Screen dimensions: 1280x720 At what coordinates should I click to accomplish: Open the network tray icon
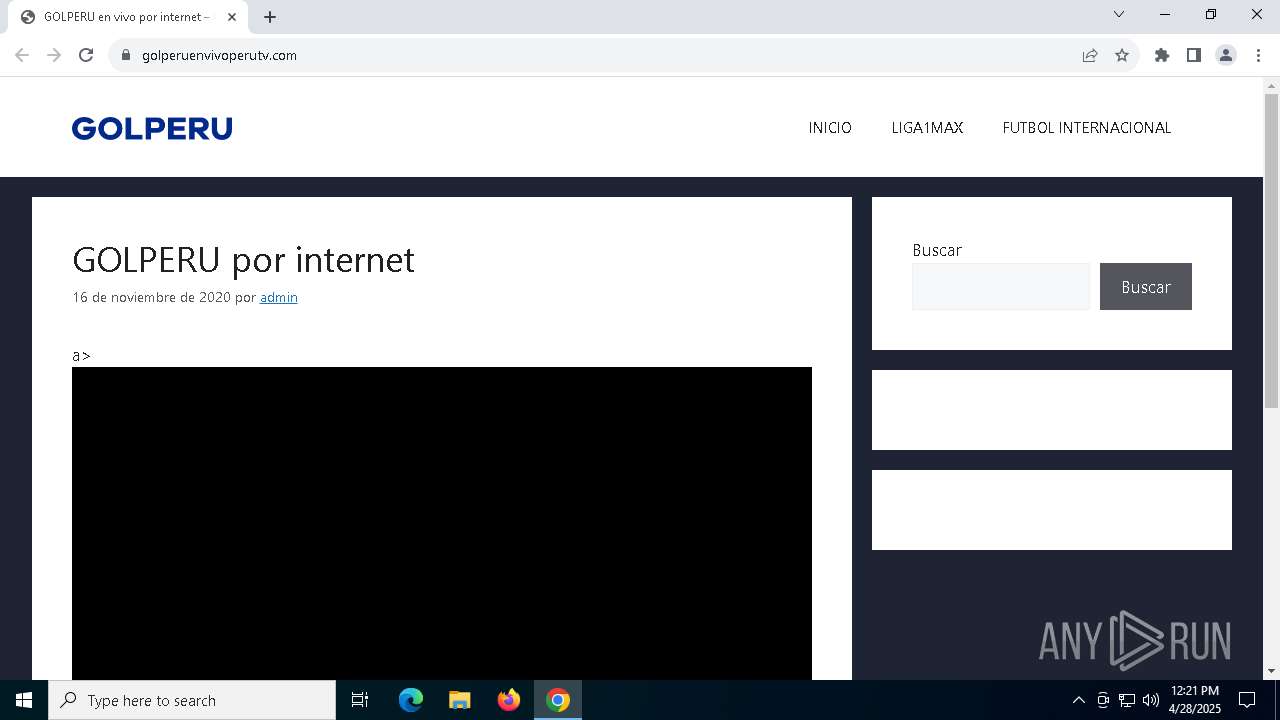coord(1127,700)
